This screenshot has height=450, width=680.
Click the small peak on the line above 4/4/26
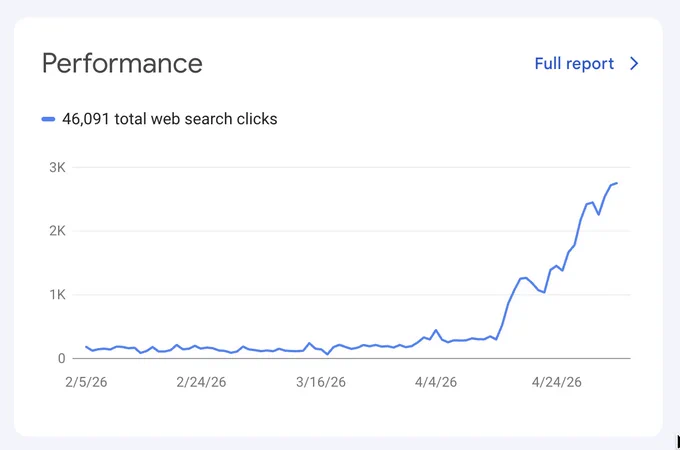point(436,330)
